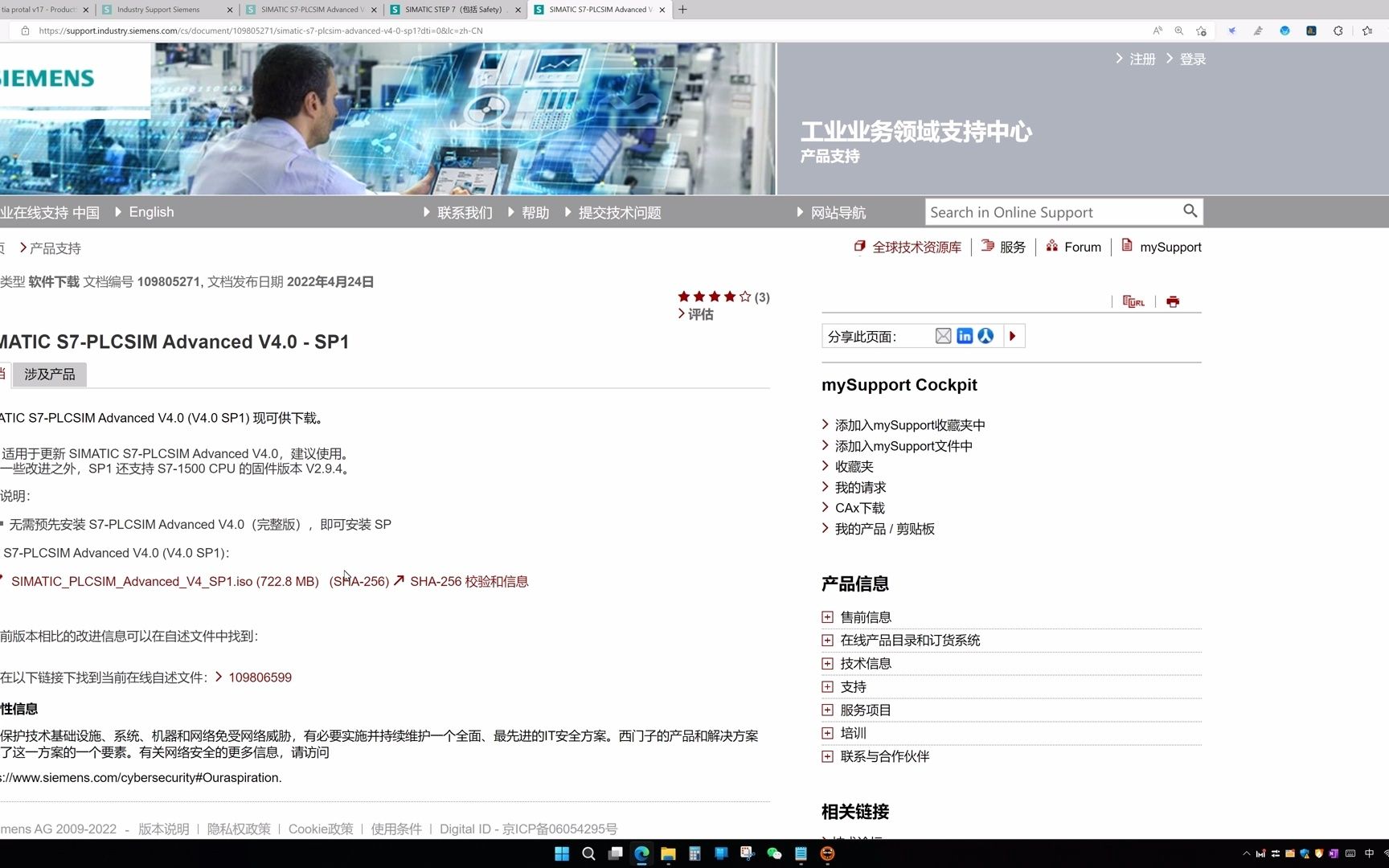Share this page on LinkedIn icon
This screenshot has width=1389, height=868.
[x=965, y=336]
